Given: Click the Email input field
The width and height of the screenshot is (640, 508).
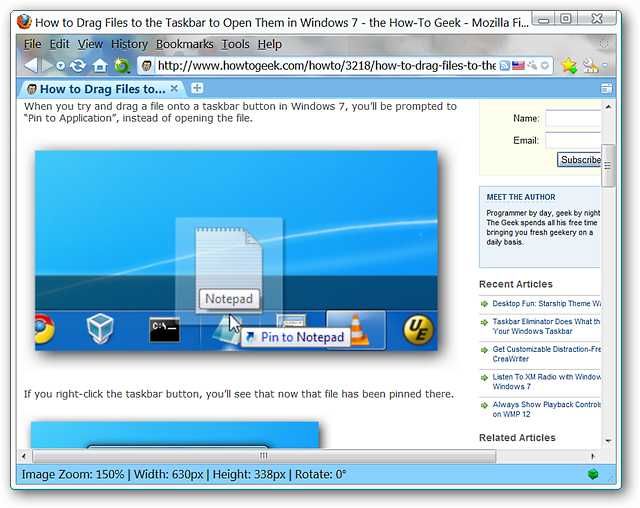Looking at the screenshot, I should [573, 140].
